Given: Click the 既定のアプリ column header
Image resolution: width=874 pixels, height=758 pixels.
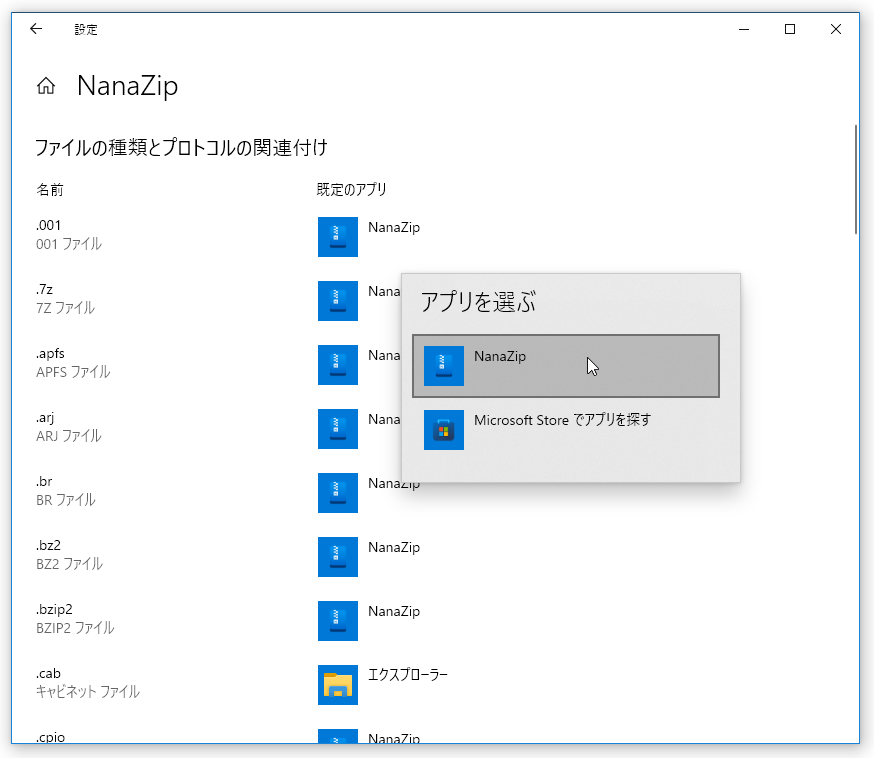Looking at the screenshot, I should [352, 190].
